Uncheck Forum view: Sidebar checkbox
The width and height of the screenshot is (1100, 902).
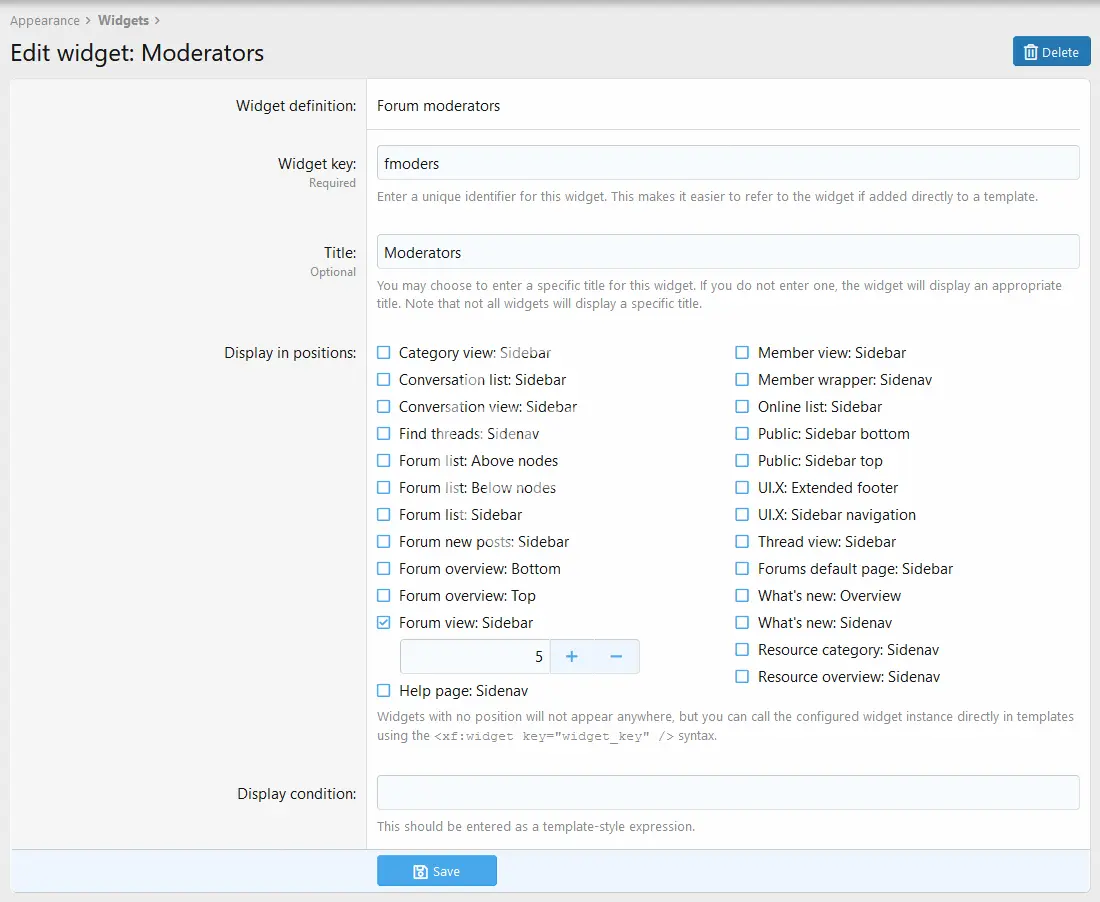tap(384, 622)
